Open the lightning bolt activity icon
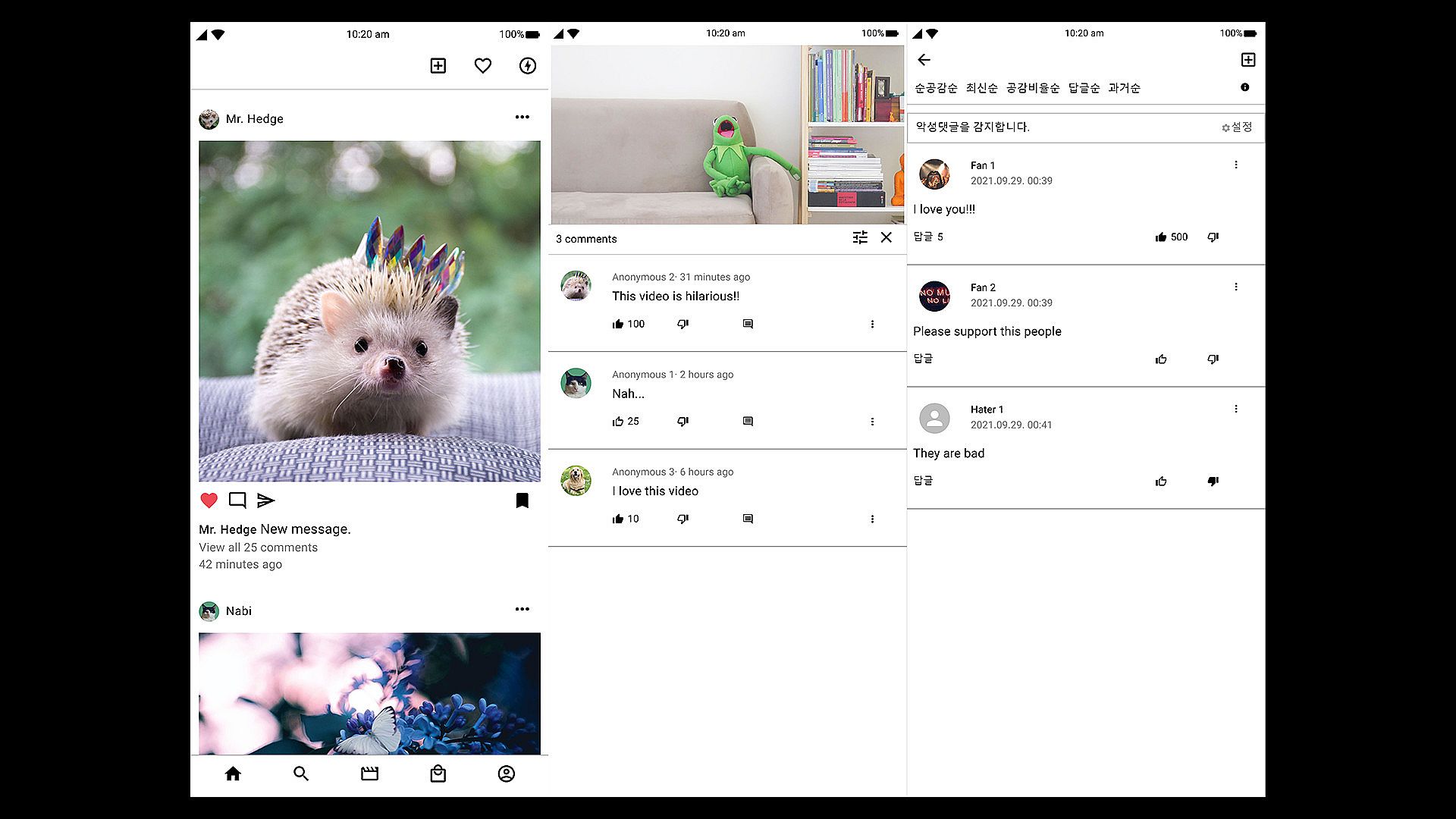The image size is (1456, 819). point(528,66)
